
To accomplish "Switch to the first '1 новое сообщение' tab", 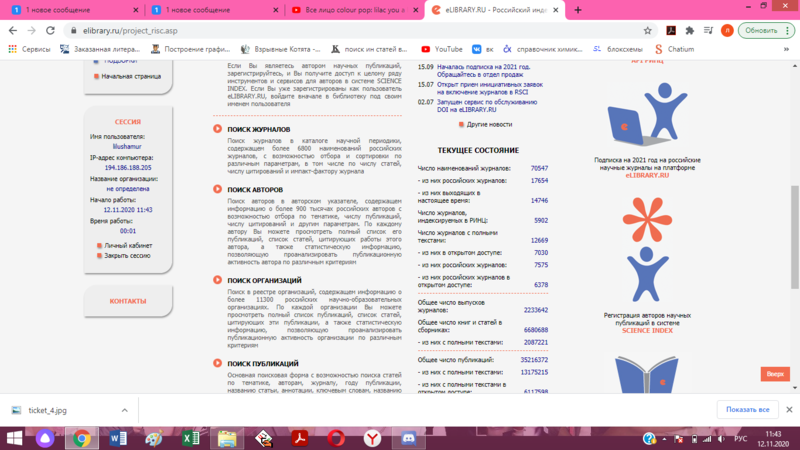I will 74,10.
